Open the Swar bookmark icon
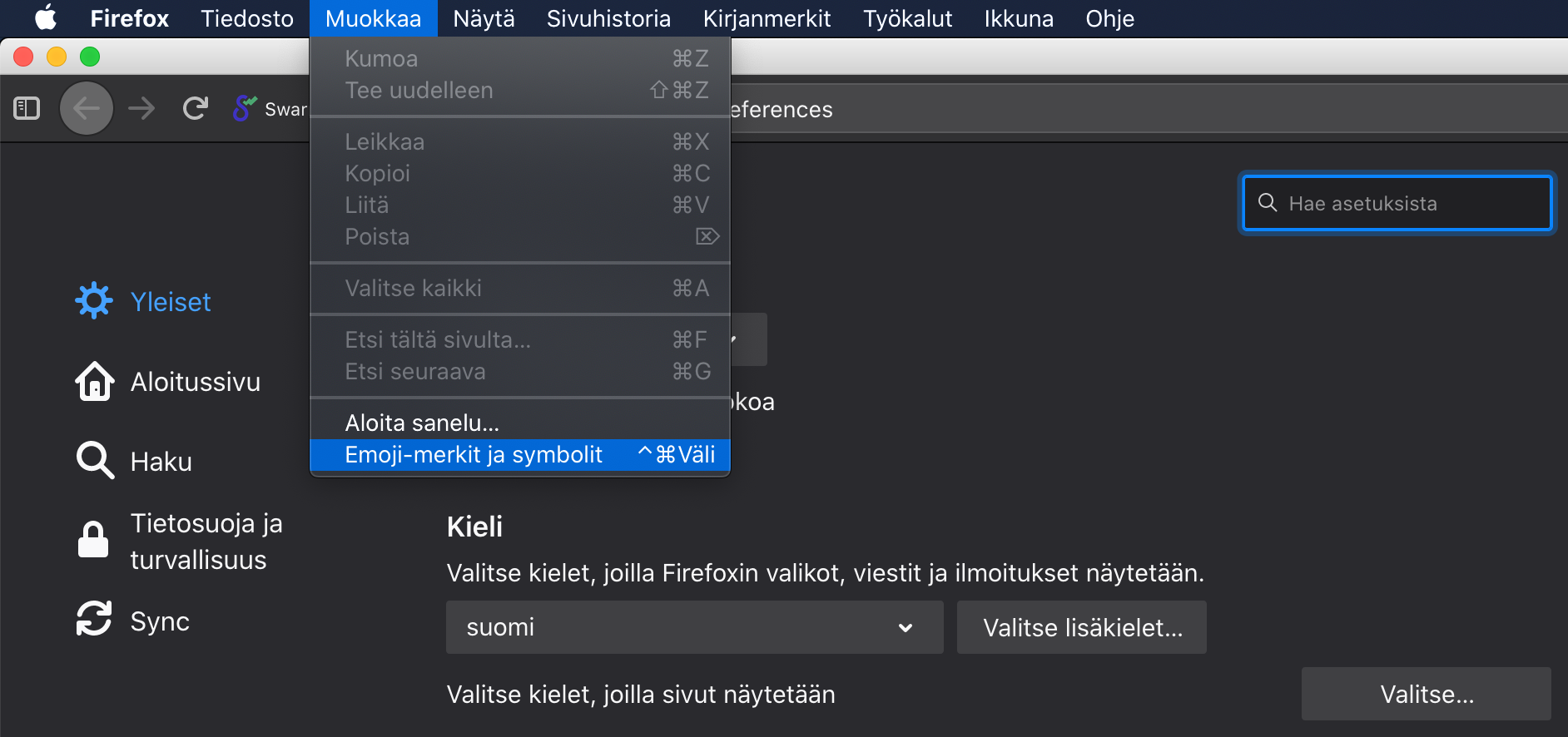1568x737 pixels. [x=245, y=108]
